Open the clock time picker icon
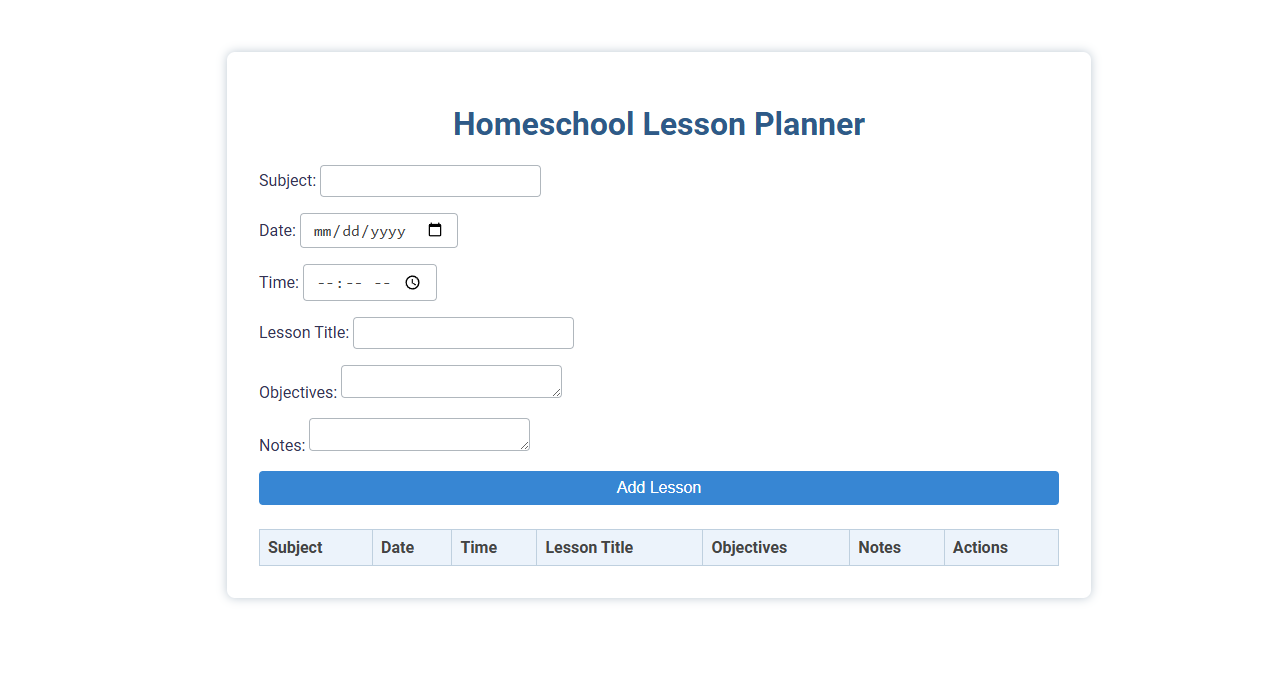Viewport: 1278px width, 680px height. click(412, 282)
